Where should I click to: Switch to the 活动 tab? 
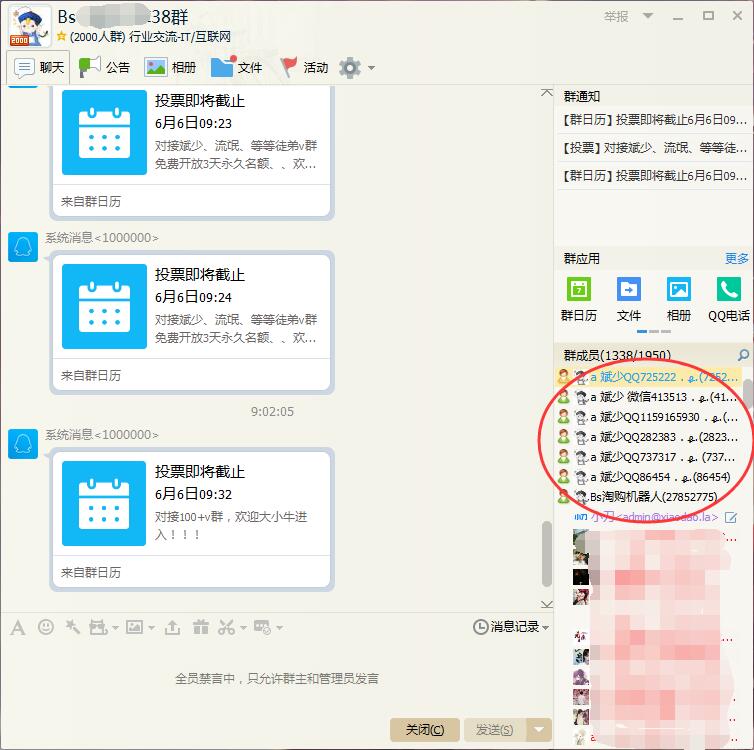[x=304, y=67]
